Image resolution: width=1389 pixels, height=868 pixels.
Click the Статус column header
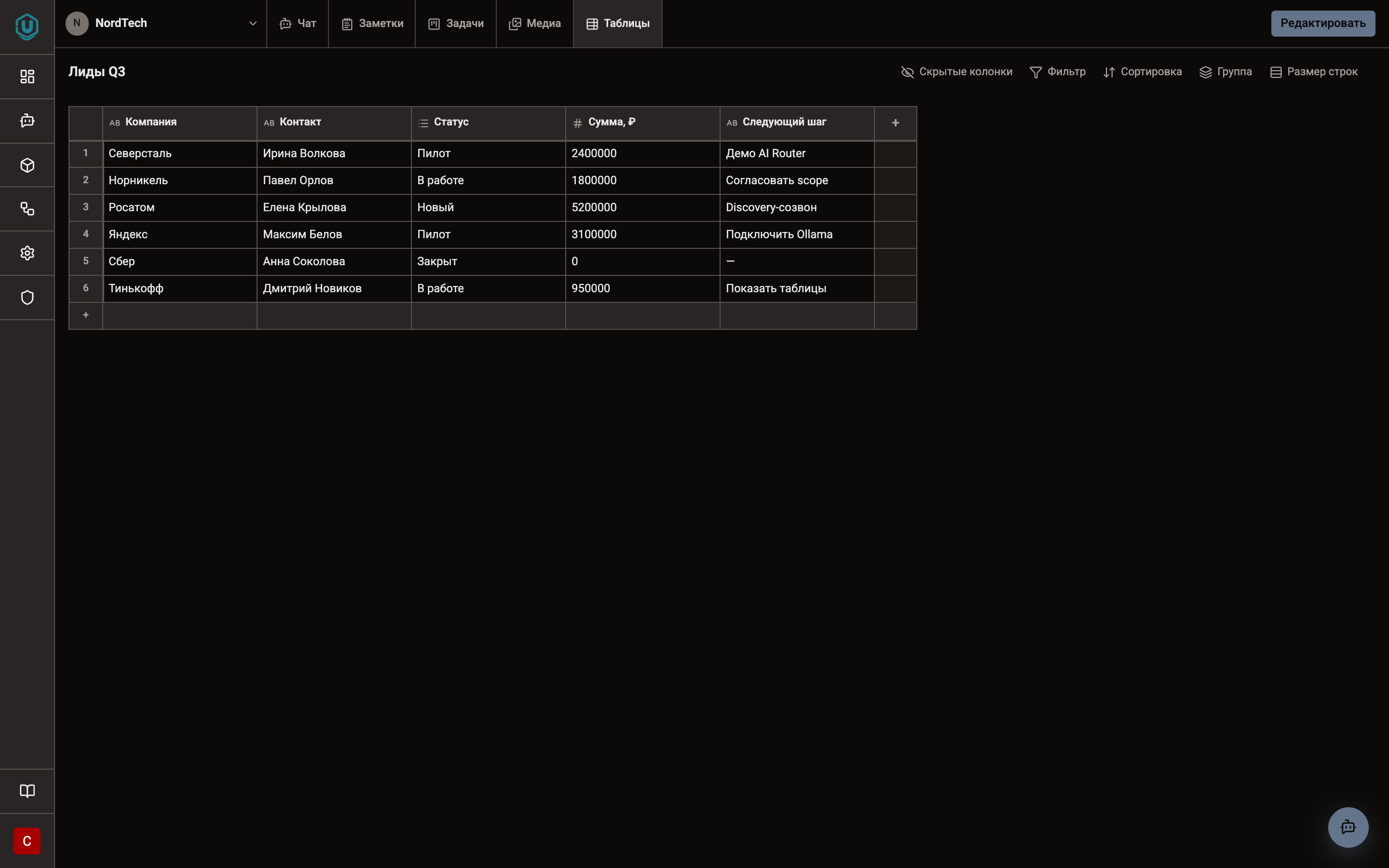point(489,122)
